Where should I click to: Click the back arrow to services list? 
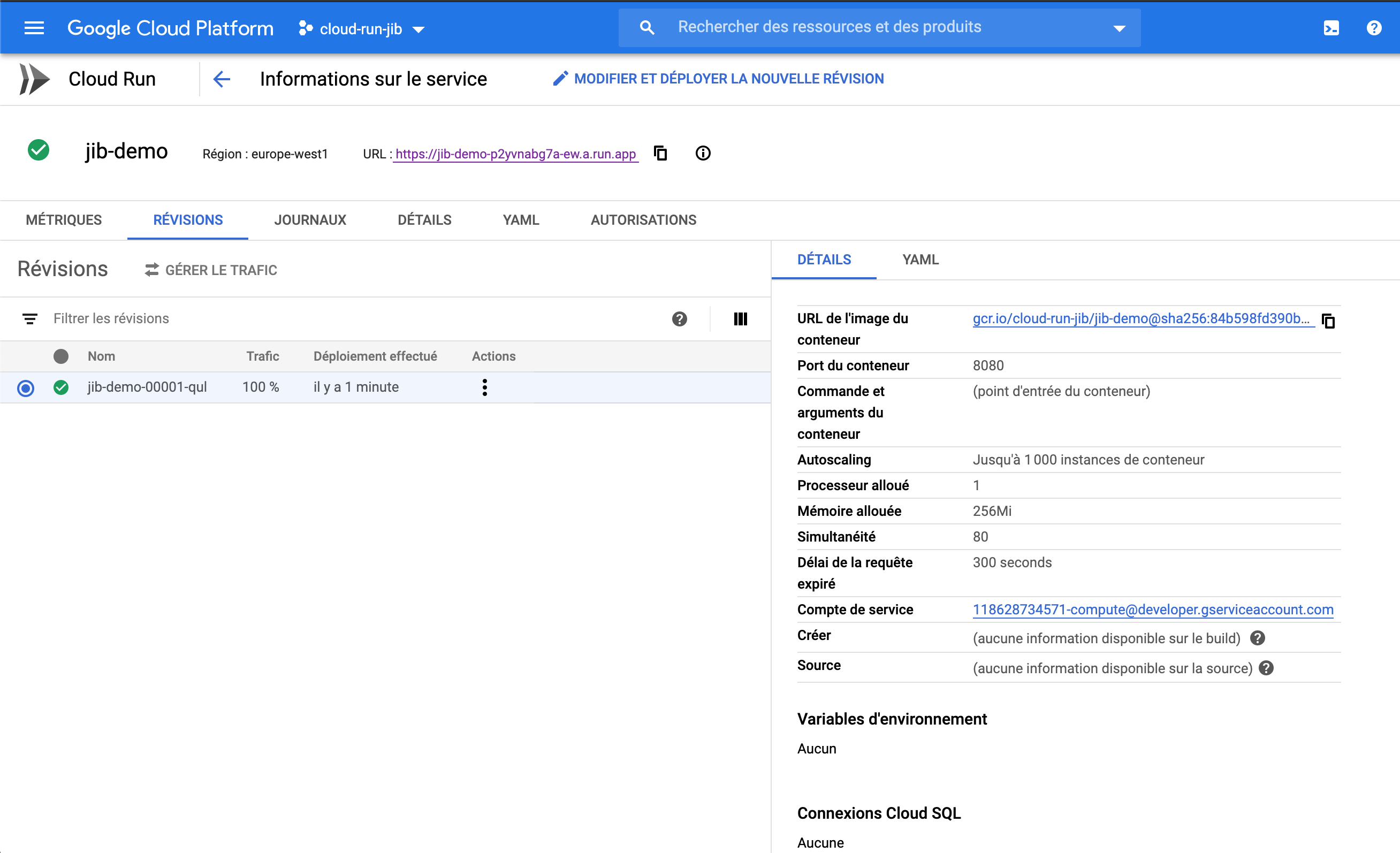pyautogui.click(x=222, y=79)
